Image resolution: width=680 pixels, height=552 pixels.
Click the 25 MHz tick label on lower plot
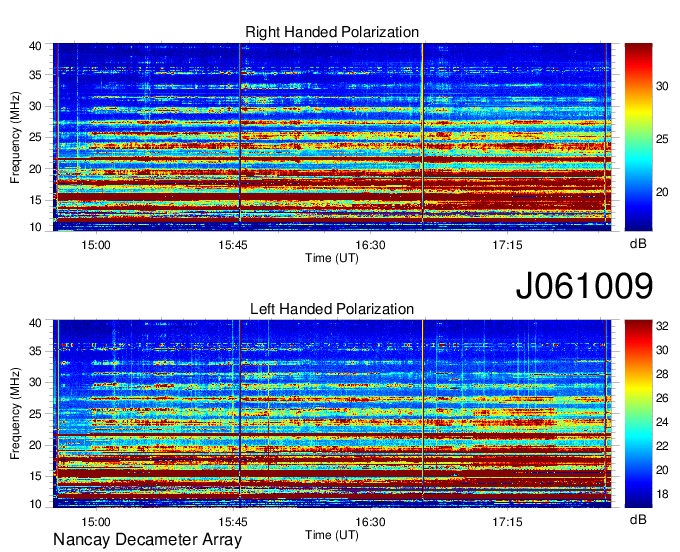(x=35, y=414)
